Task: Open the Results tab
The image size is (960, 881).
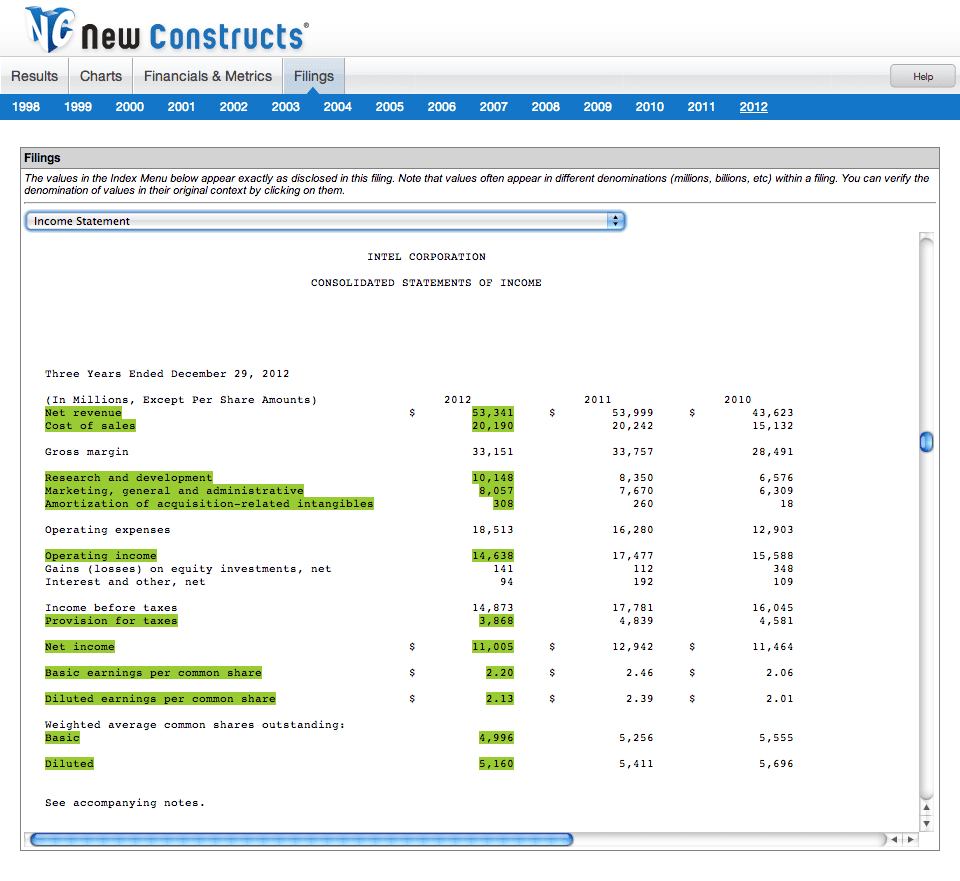Action: click(x=34, y=76)
